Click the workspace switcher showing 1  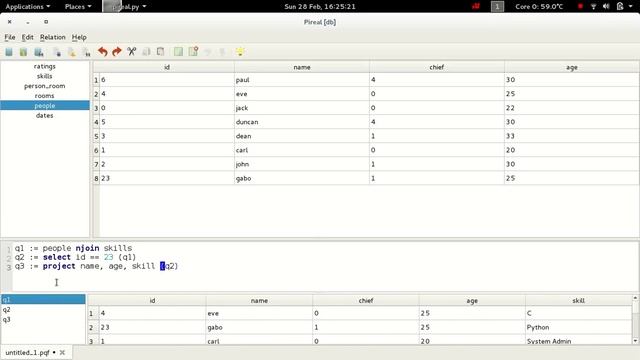(x=497, y=7)
